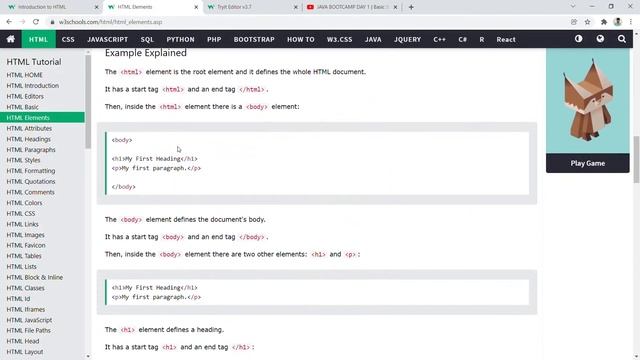This screenshot has width=640, height=360.
Task: Click the sidebar scrollbar thumb
Action: click(88, 102)
